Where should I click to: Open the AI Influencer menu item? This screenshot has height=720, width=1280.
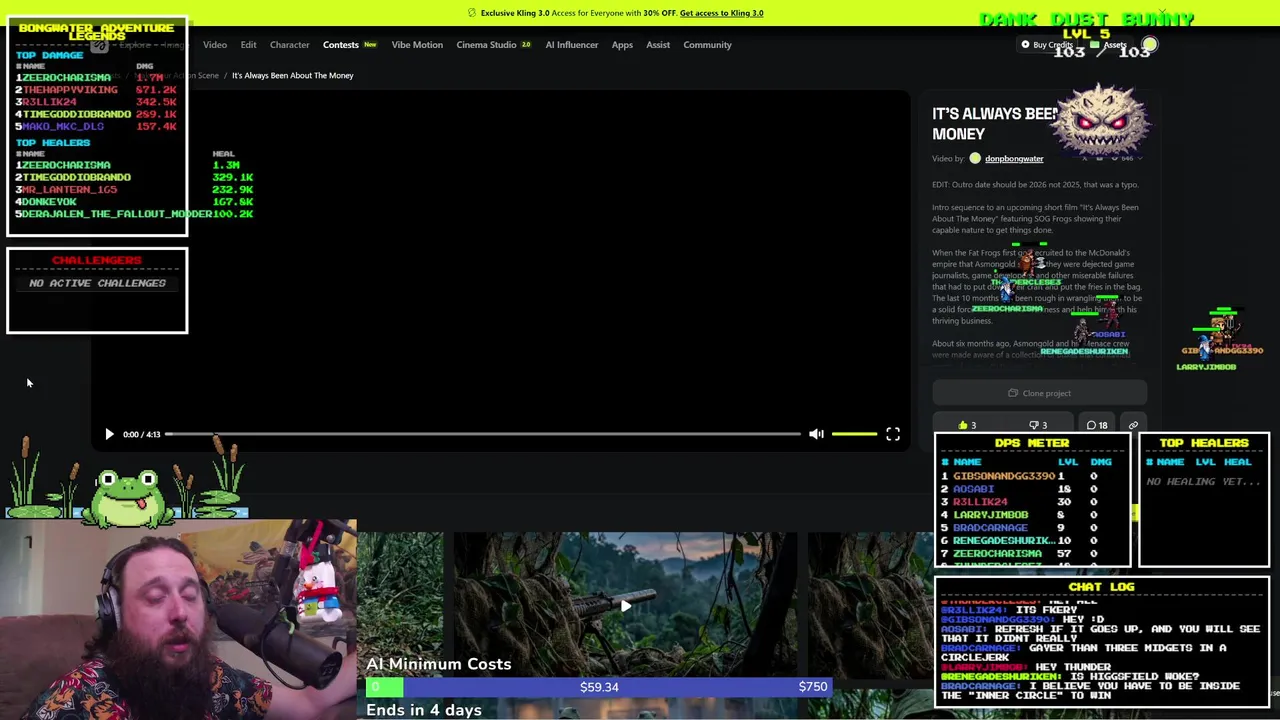tap(571, 44)
